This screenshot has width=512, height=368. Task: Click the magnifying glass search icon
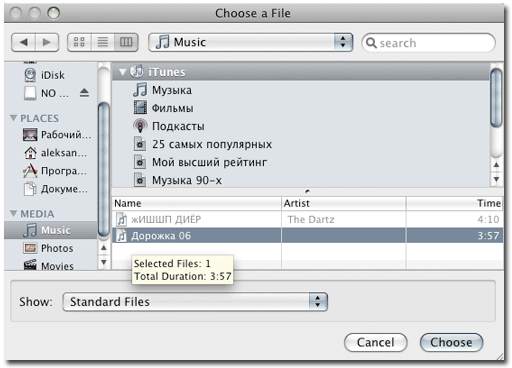coord(371,43)
